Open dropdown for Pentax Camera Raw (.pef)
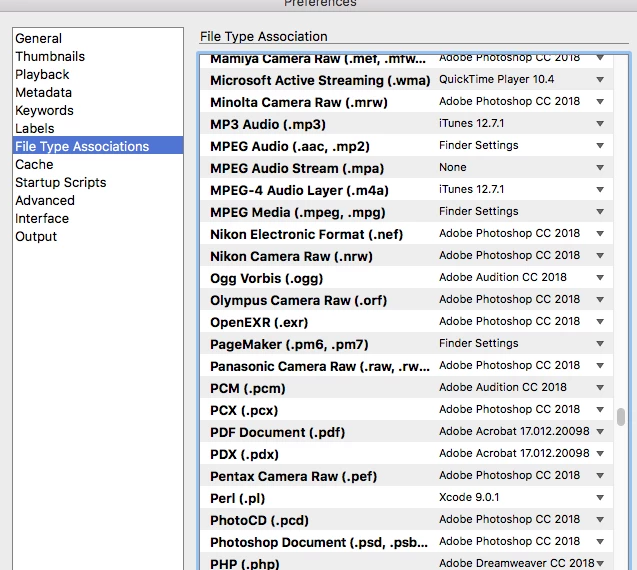The image size is (637, 570). pyautogui.click(x=600, y=475)
